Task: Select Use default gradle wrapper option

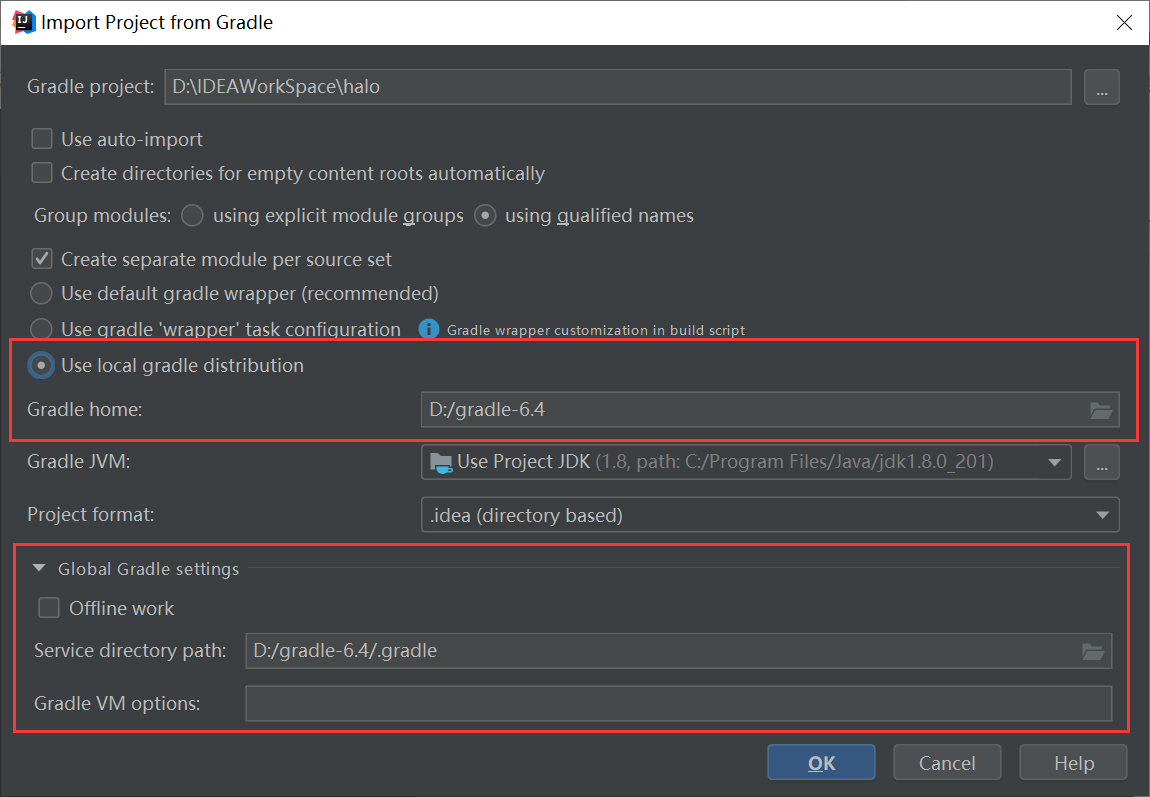Action: click(41, 294)
